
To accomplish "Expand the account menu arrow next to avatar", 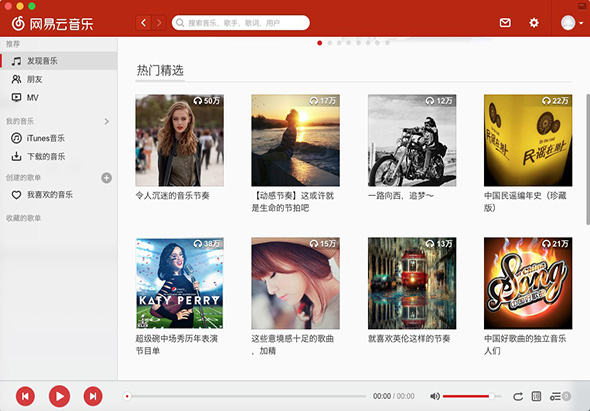I will [x=581, y=23].
